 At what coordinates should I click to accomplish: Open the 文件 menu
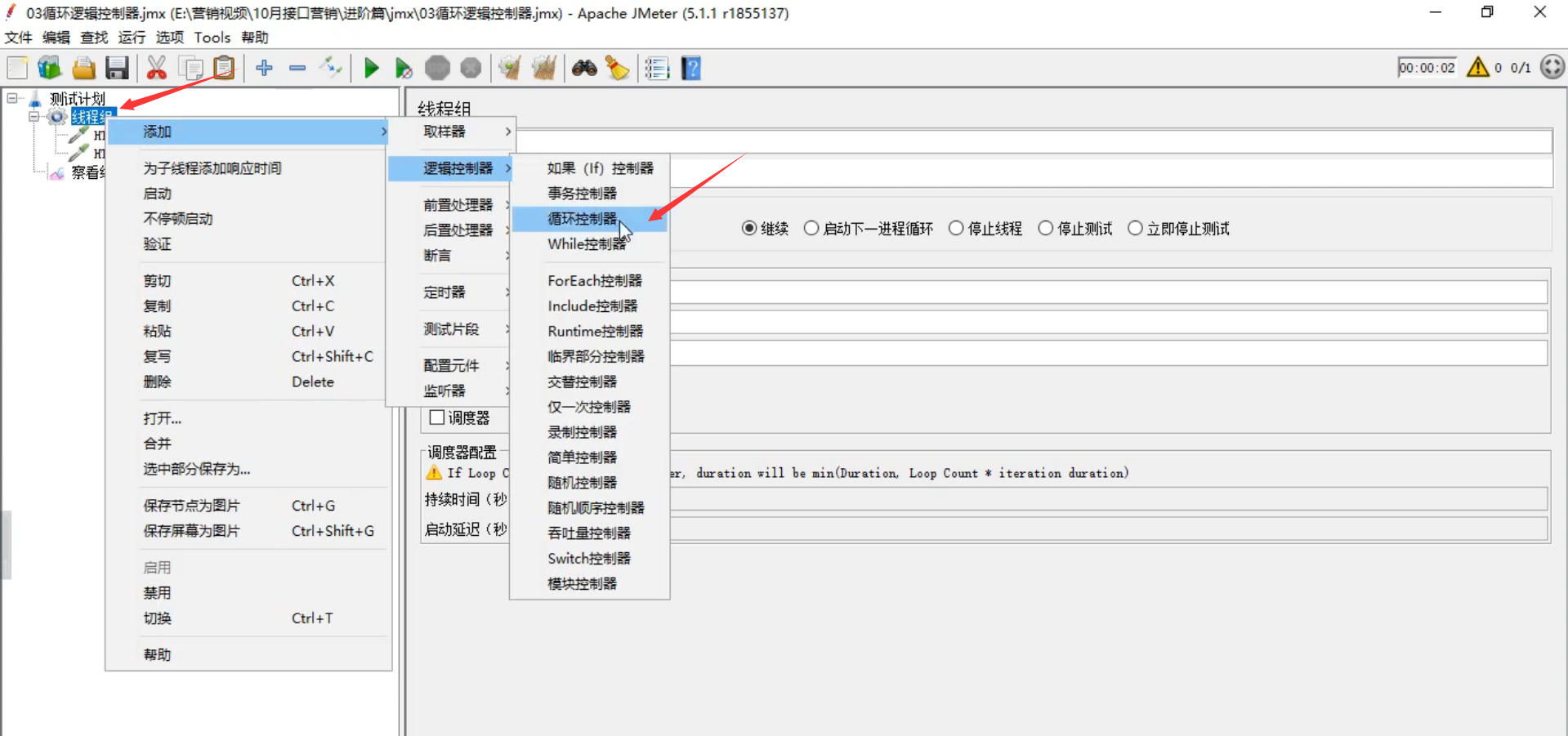point(19,38)
